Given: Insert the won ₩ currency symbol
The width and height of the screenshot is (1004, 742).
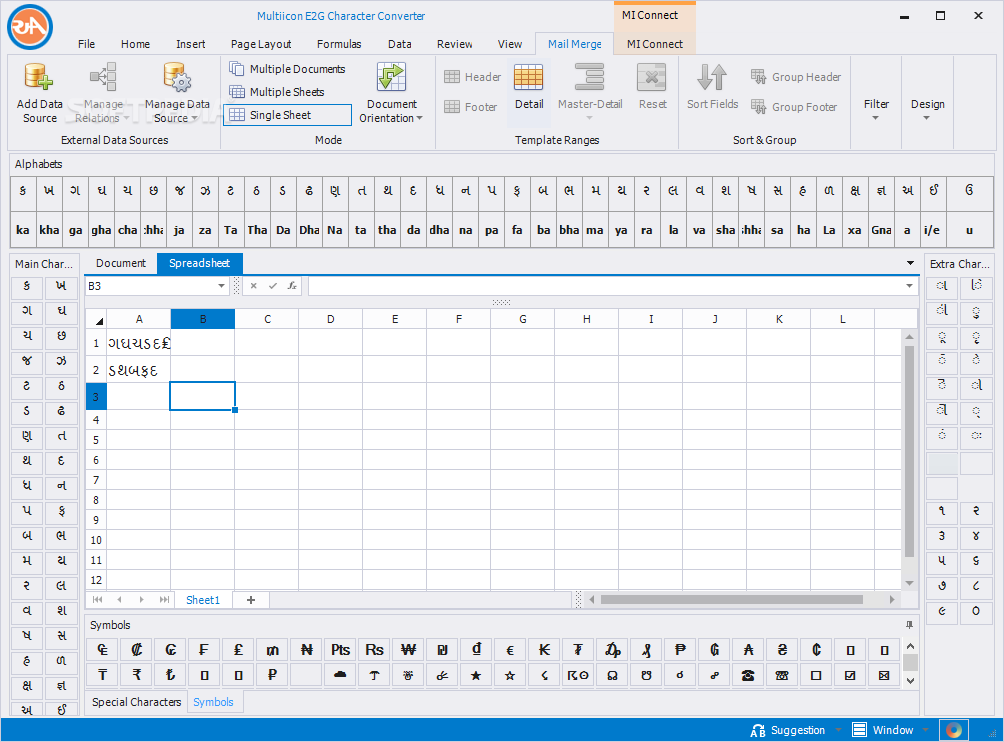Looking at the screenshot, I should (408, 650).
